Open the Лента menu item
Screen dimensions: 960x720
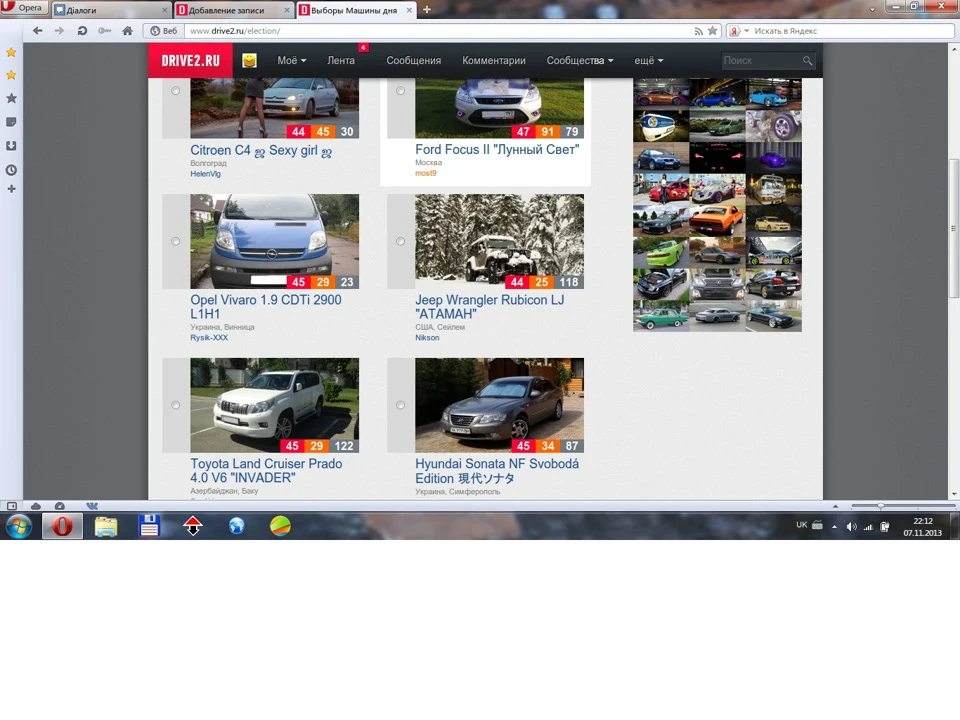click(x=340, y=61)
